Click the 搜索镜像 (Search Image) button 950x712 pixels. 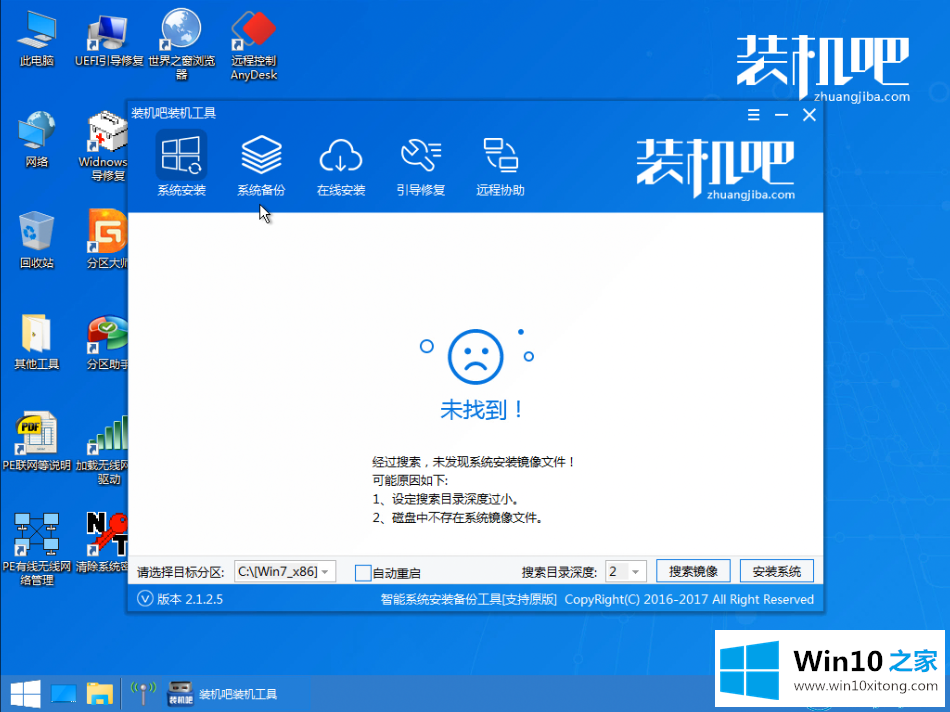pos(693,572)
